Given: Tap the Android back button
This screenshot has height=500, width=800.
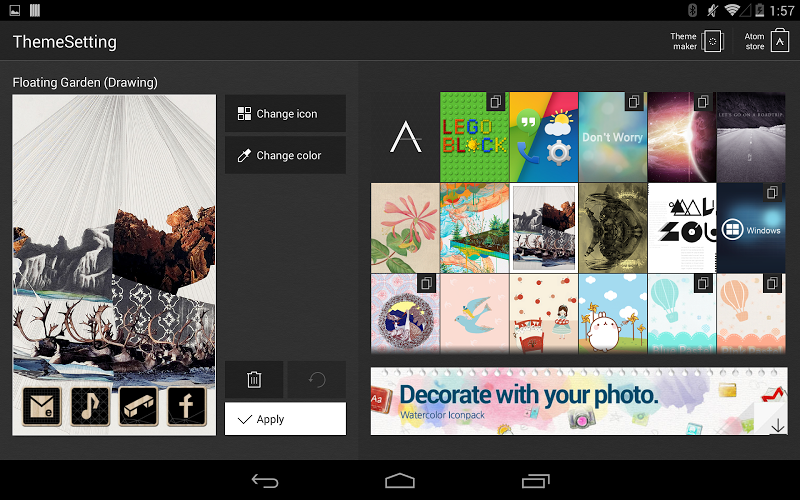Looking at the screenshot, I should tap(265, 481).
